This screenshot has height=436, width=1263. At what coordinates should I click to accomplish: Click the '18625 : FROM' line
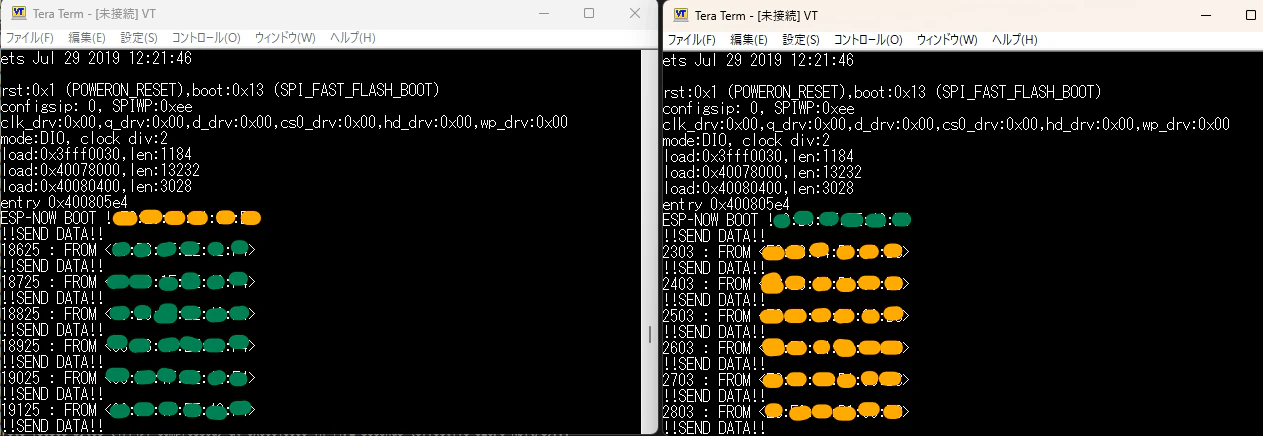point(128,250)
